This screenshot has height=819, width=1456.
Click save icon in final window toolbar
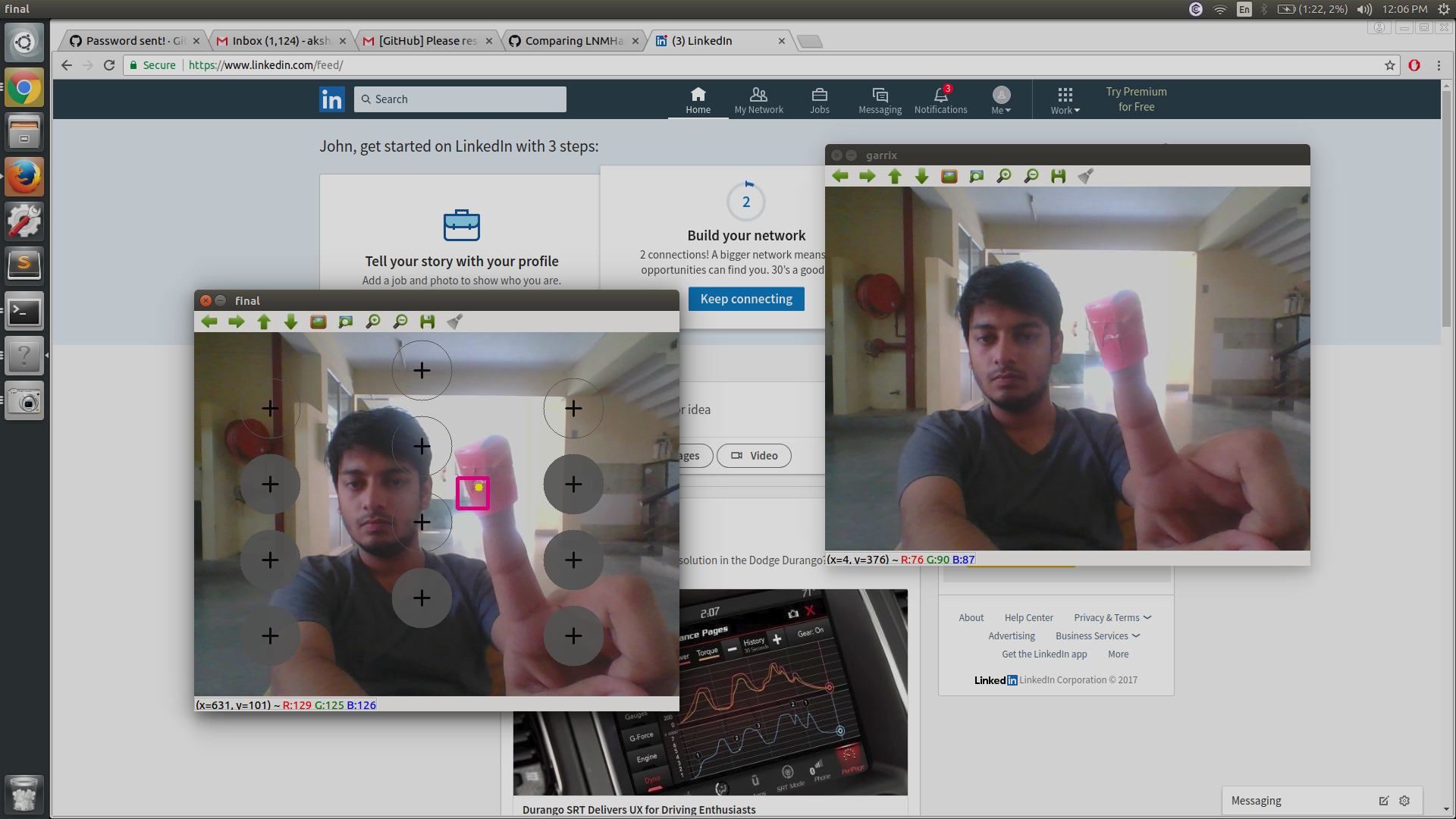click(x=428, y=322)
